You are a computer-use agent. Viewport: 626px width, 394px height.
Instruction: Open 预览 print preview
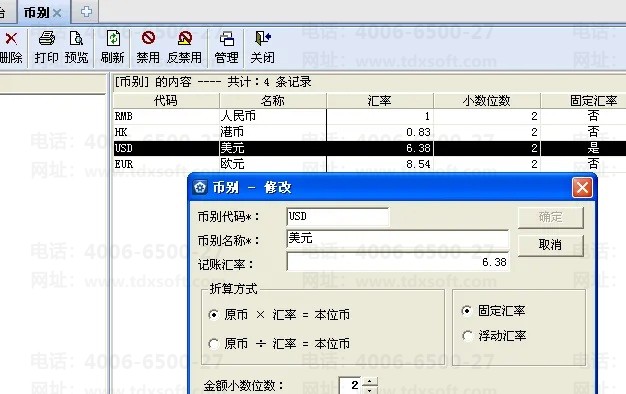[76, 39]
